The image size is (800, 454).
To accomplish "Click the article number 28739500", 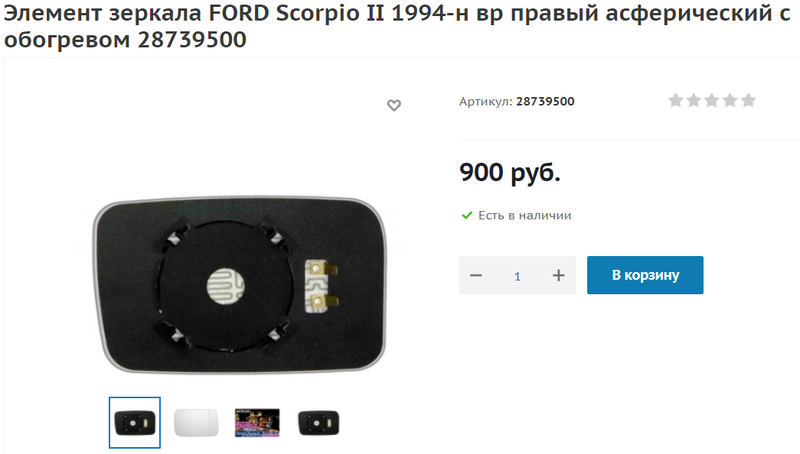I will [x=545, y=102].
